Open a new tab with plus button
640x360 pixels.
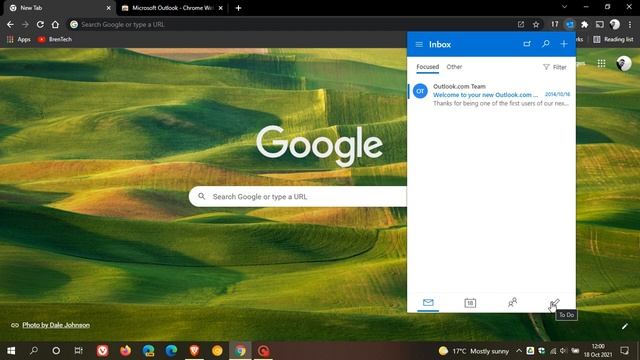click(x=238, y=8)
